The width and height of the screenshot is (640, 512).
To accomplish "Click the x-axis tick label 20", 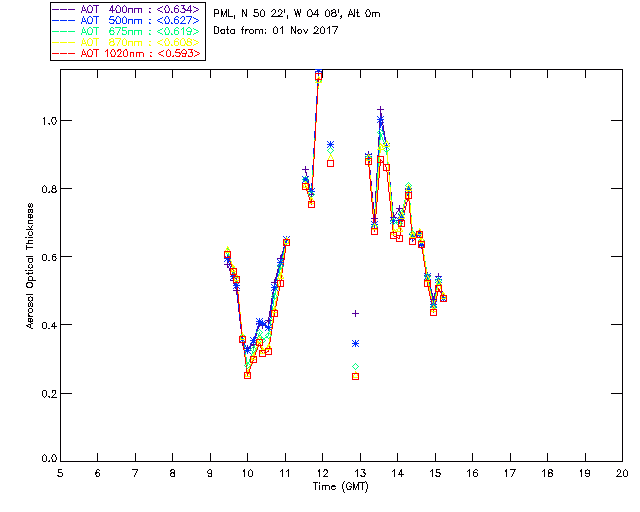I will pos(622,472).
